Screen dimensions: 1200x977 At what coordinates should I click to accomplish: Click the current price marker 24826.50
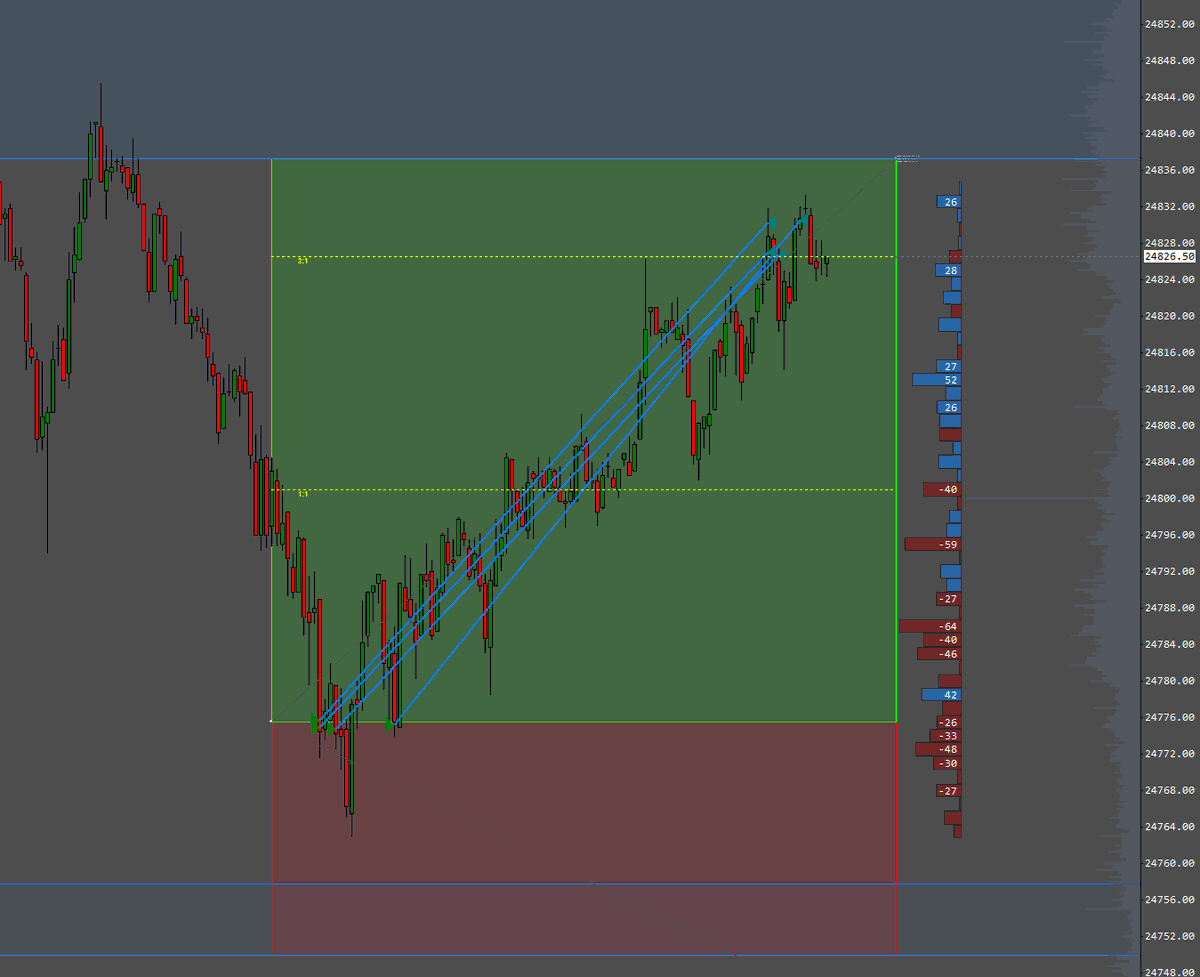point(1170,257)
